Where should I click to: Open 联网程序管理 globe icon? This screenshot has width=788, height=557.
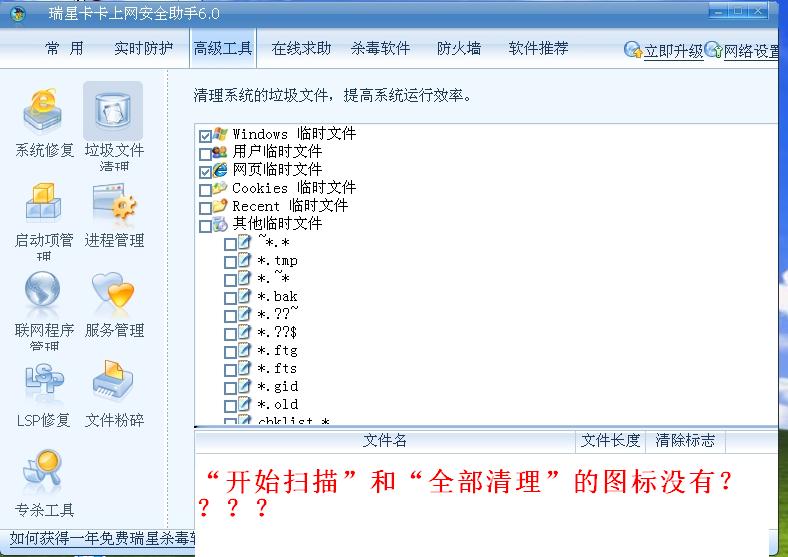[x=43, y=291]
